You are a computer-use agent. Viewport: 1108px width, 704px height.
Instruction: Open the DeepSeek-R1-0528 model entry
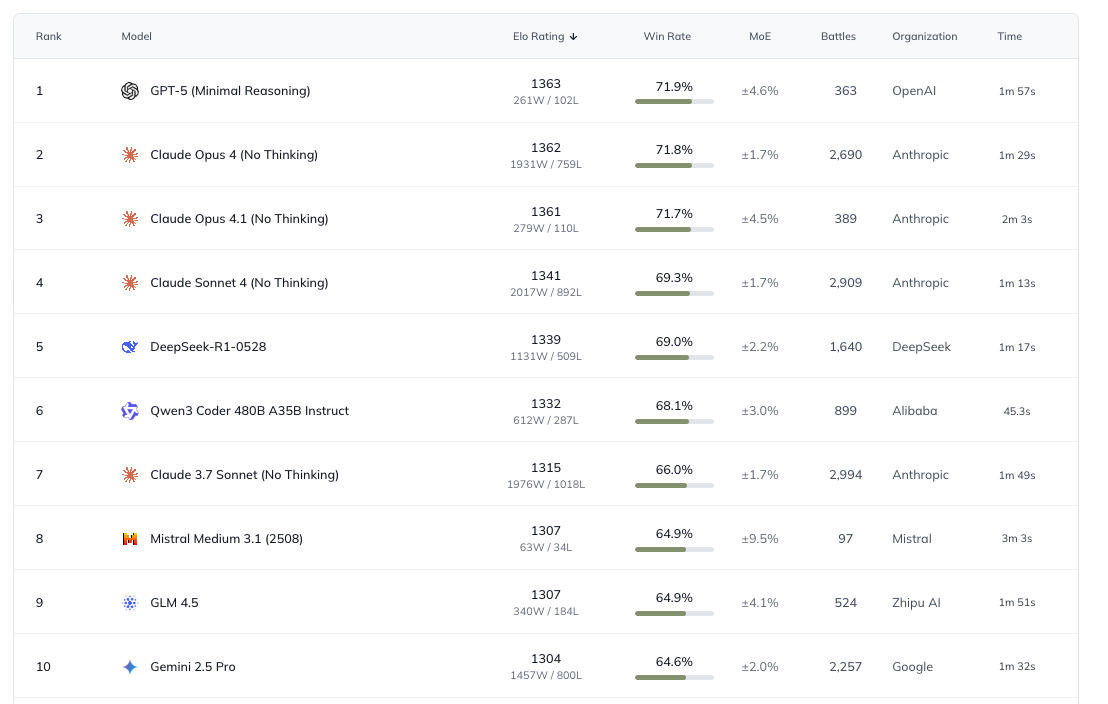(x=208, y=347)
